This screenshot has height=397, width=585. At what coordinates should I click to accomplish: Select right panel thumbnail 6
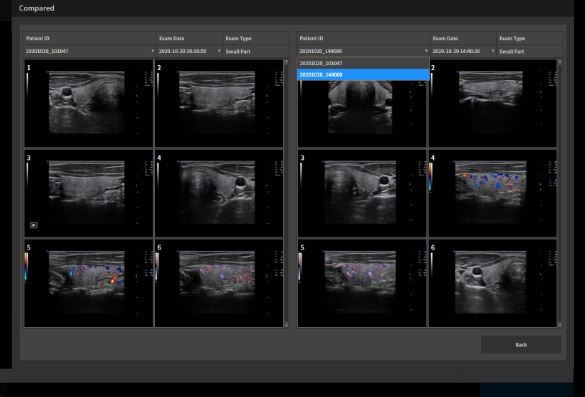(x=492, y=283)
